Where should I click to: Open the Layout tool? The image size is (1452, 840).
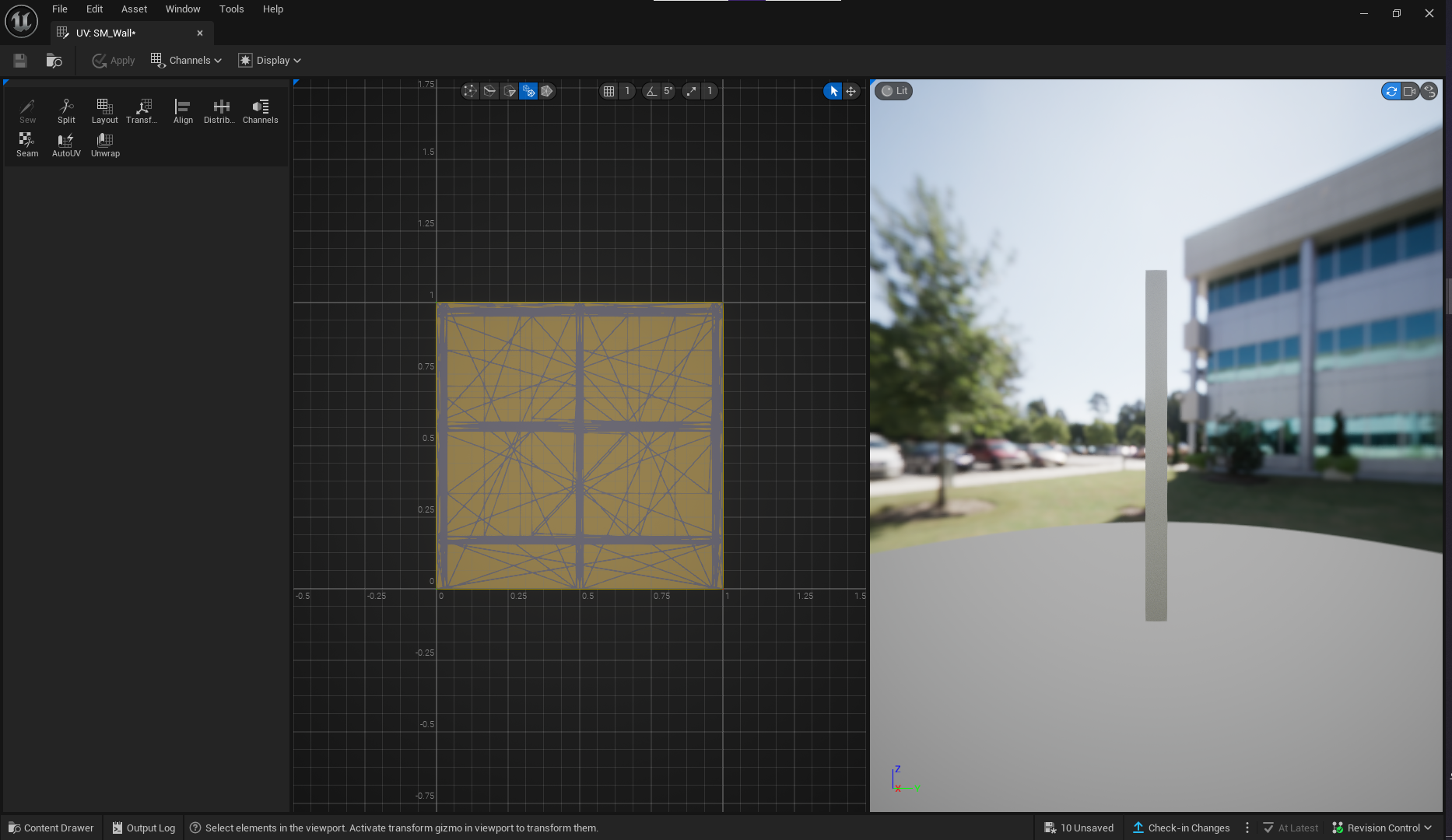[x=104, y=111]
